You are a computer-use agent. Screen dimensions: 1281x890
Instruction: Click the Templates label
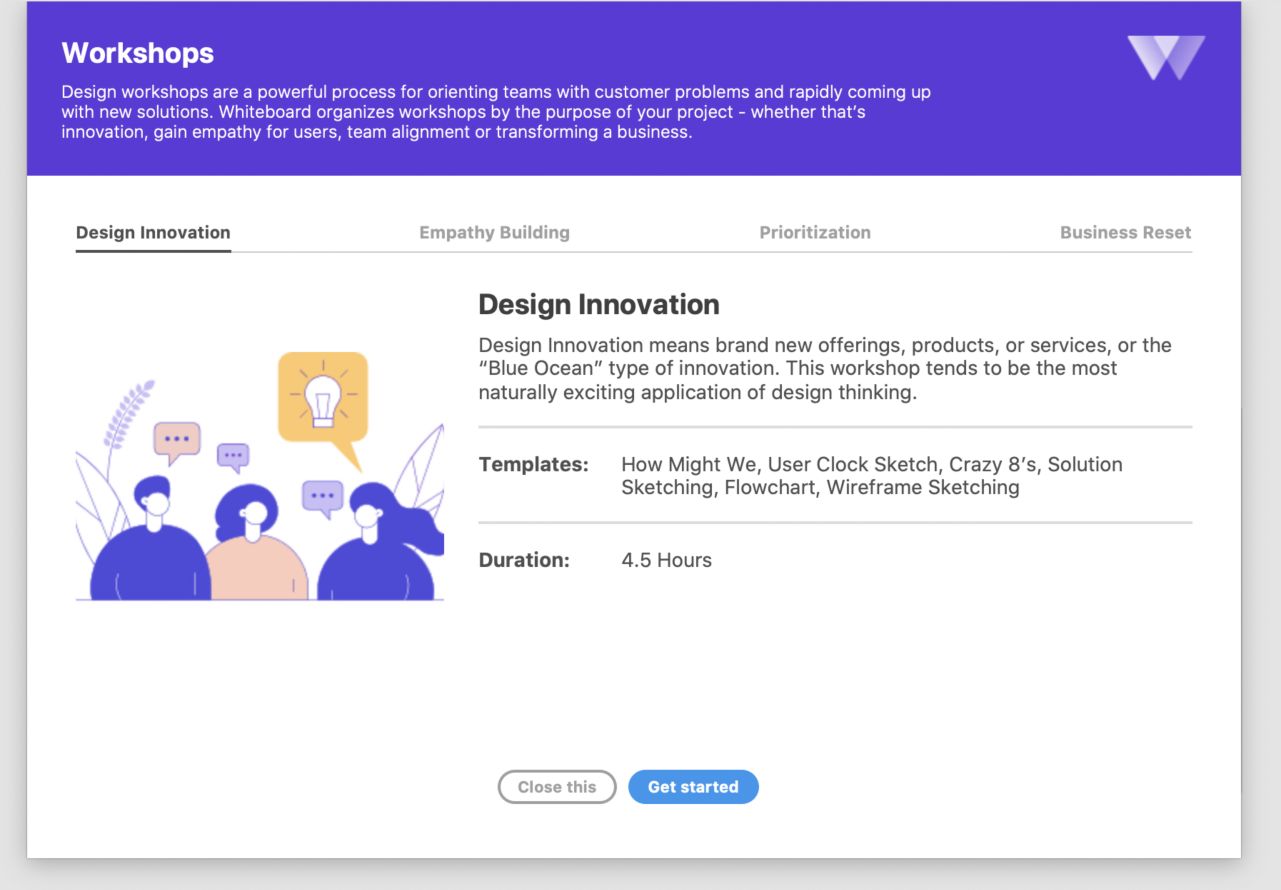click(x=523, y=464)
